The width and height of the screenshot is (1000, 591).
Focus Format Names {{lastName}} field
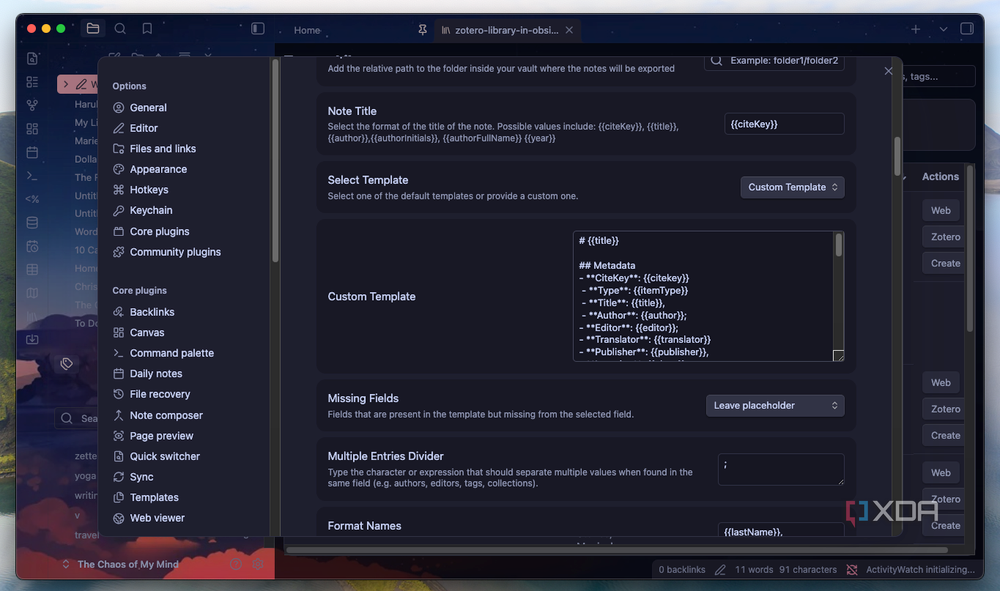781,530
